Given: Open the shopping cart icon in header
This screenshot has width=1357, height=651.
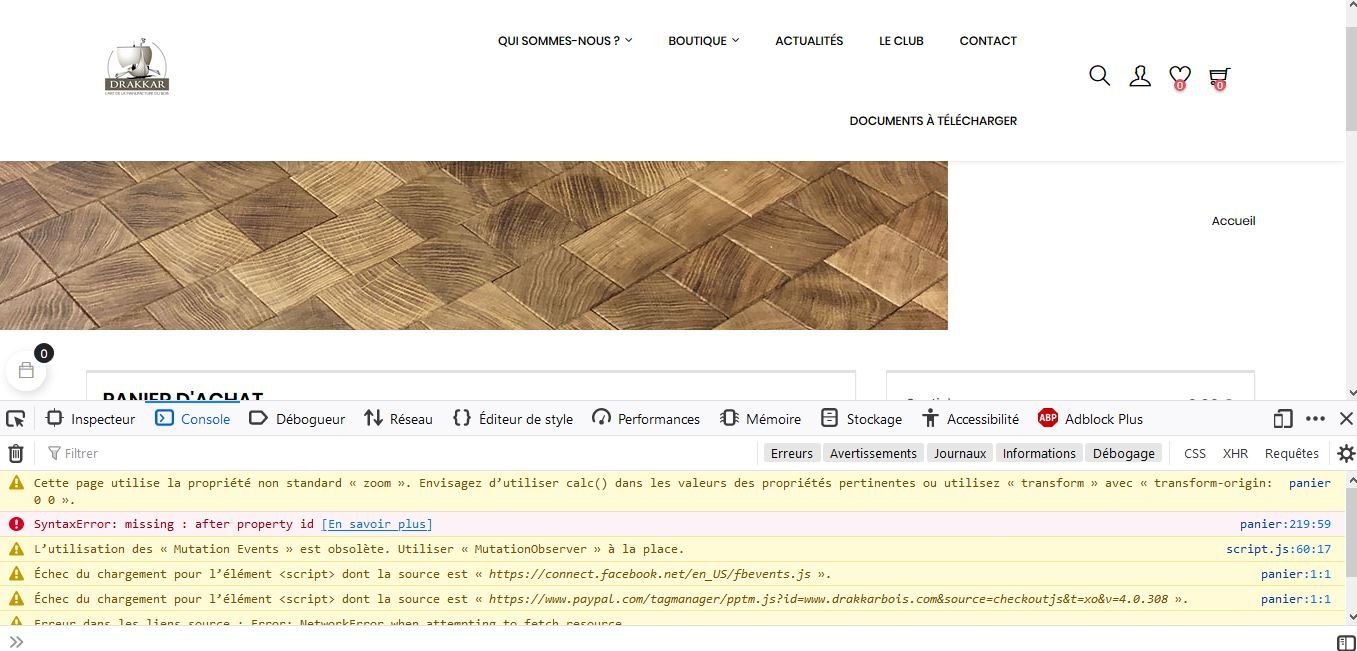Looking at the screenshot, I should [x=1219, y=77].
